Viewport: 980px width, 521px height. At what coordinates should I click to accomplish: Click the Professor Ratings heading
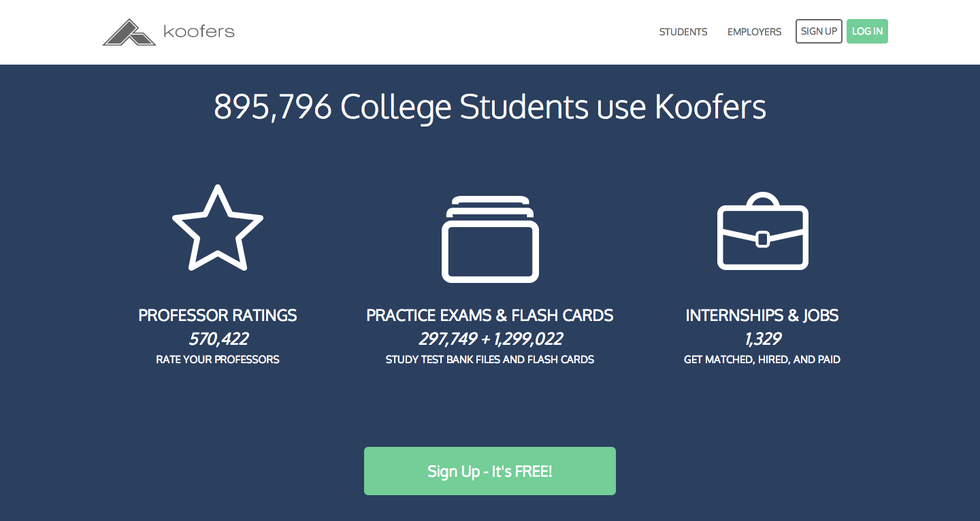217,315
